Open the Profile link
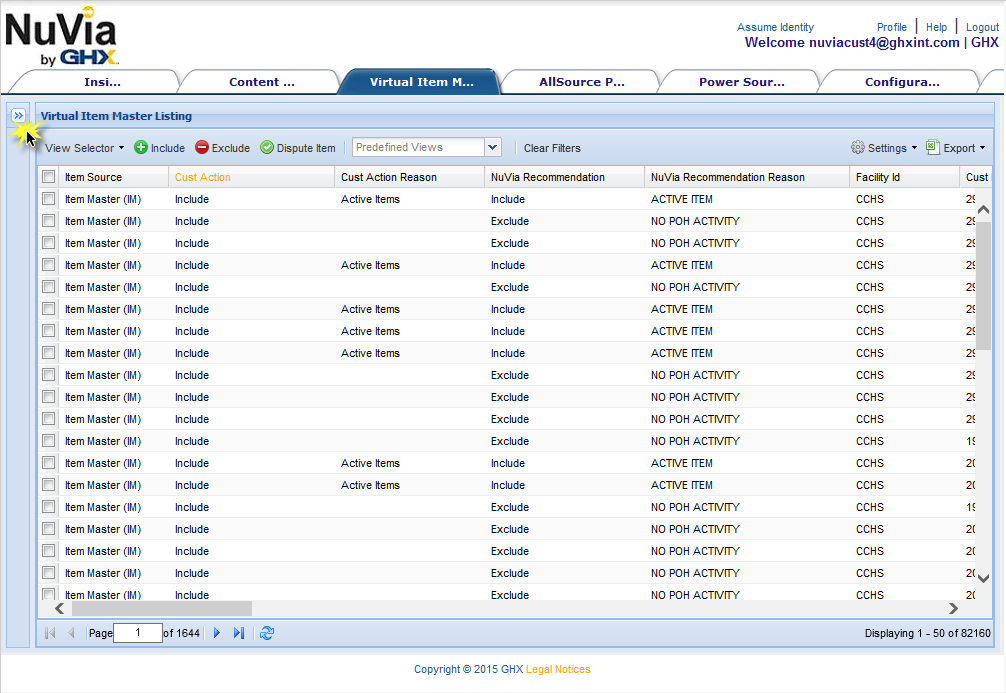 coord(892,27)
